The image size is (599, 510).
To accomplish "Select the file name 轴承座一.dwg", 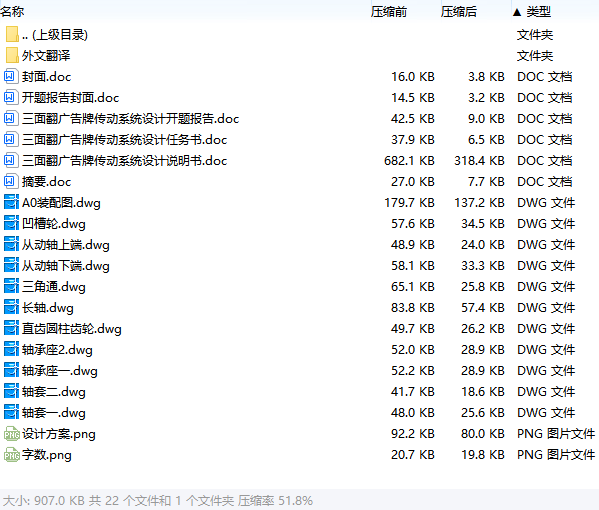I will pyautogui.click(x=60, y=371).
